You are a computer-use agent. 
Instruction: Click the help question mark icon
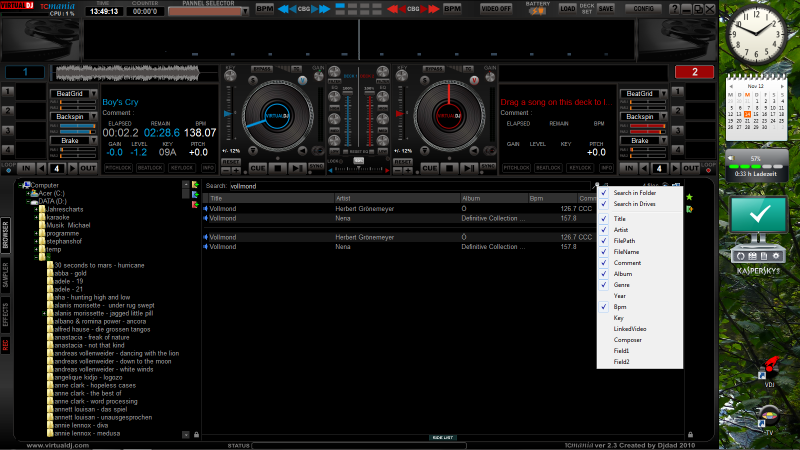pos(674,9)
